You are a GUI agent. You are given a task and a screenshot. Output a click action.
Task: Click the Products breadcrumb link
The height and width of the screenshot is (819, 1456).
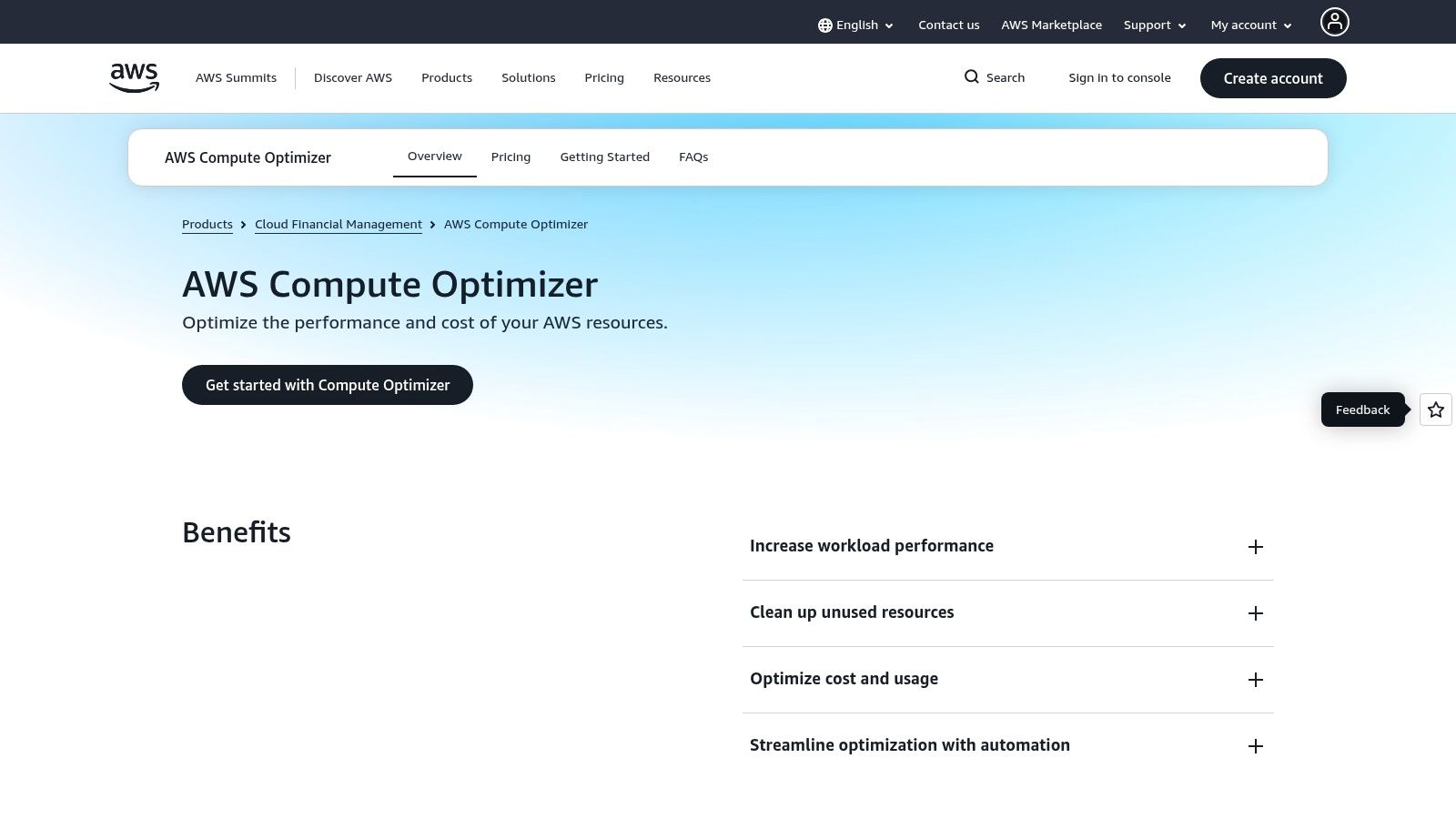pyautogui.click(x=207, y=225)
